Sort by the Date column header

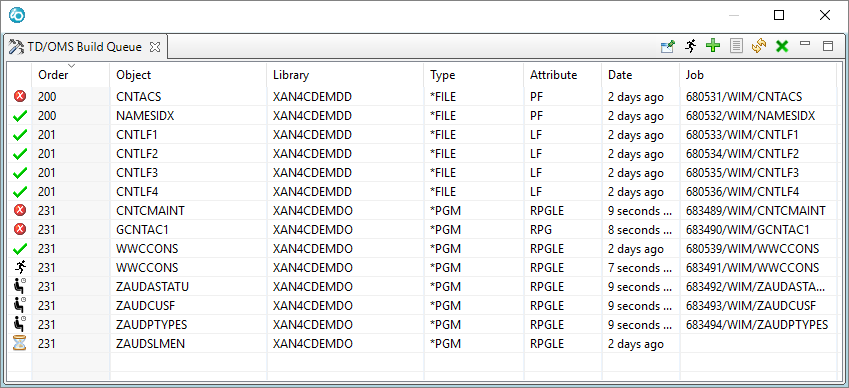641,75
